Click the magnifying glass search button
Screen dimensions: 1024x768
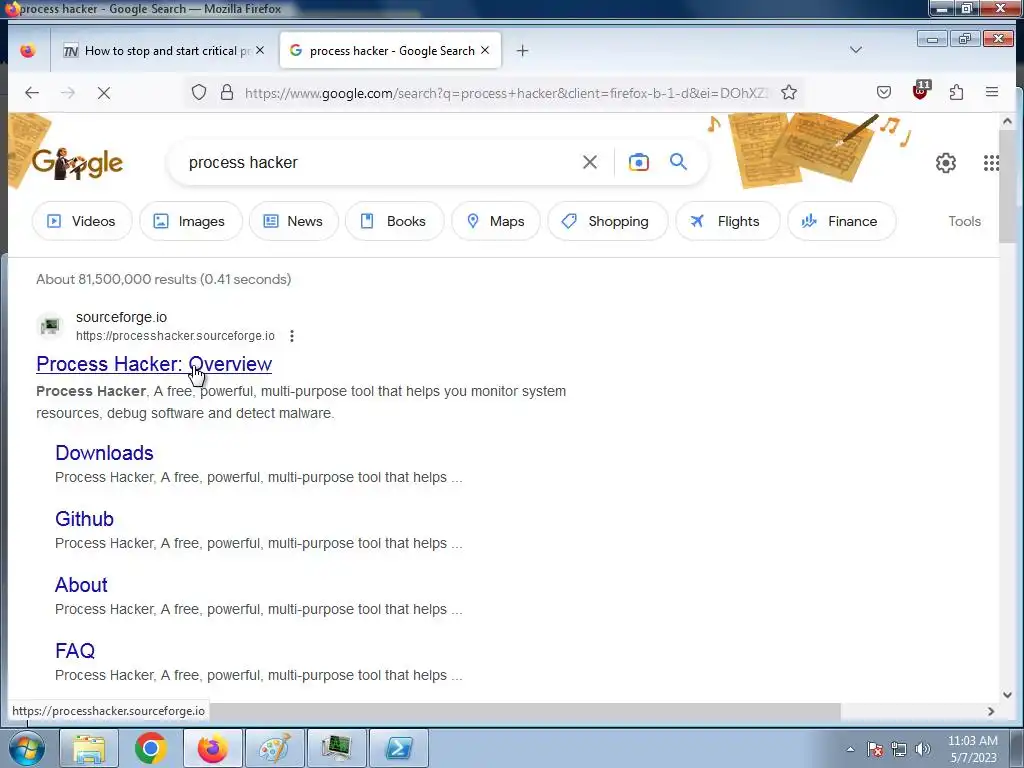(x=679, y=161)
